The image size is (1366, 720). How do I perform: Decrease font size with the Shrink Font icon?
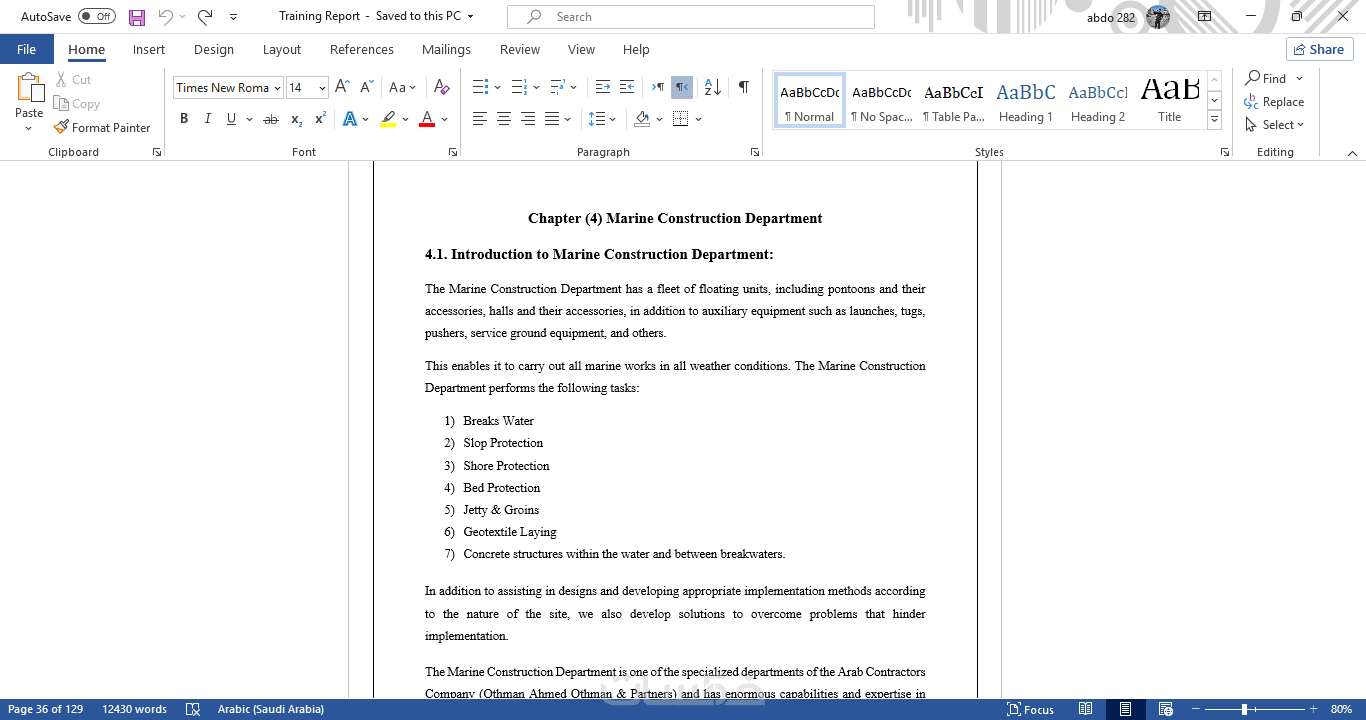coord(367,87)
